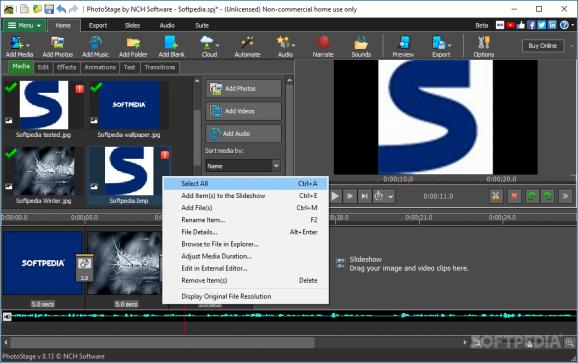Click the Beta link in the header

tap(481, 25)
